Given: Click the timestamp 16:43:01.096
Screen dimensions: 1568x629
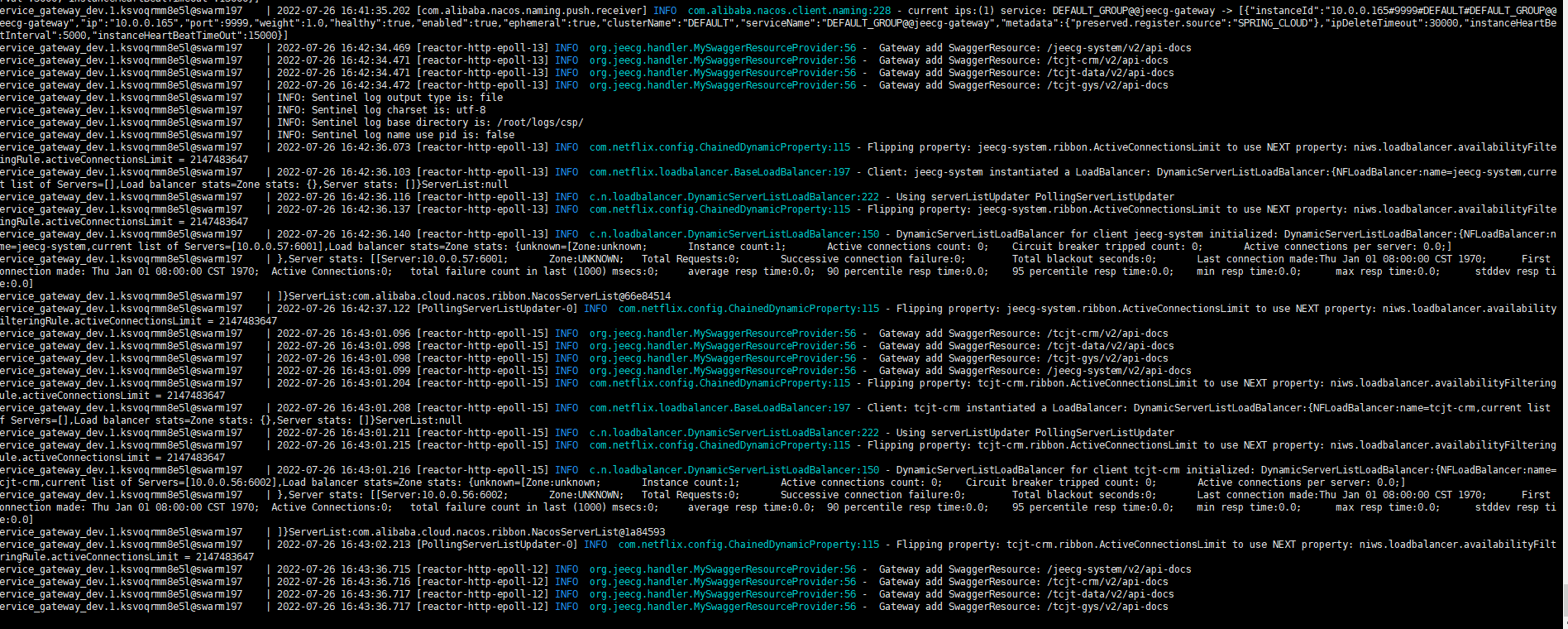Looking at the screenshot, I should pos(375,334).
